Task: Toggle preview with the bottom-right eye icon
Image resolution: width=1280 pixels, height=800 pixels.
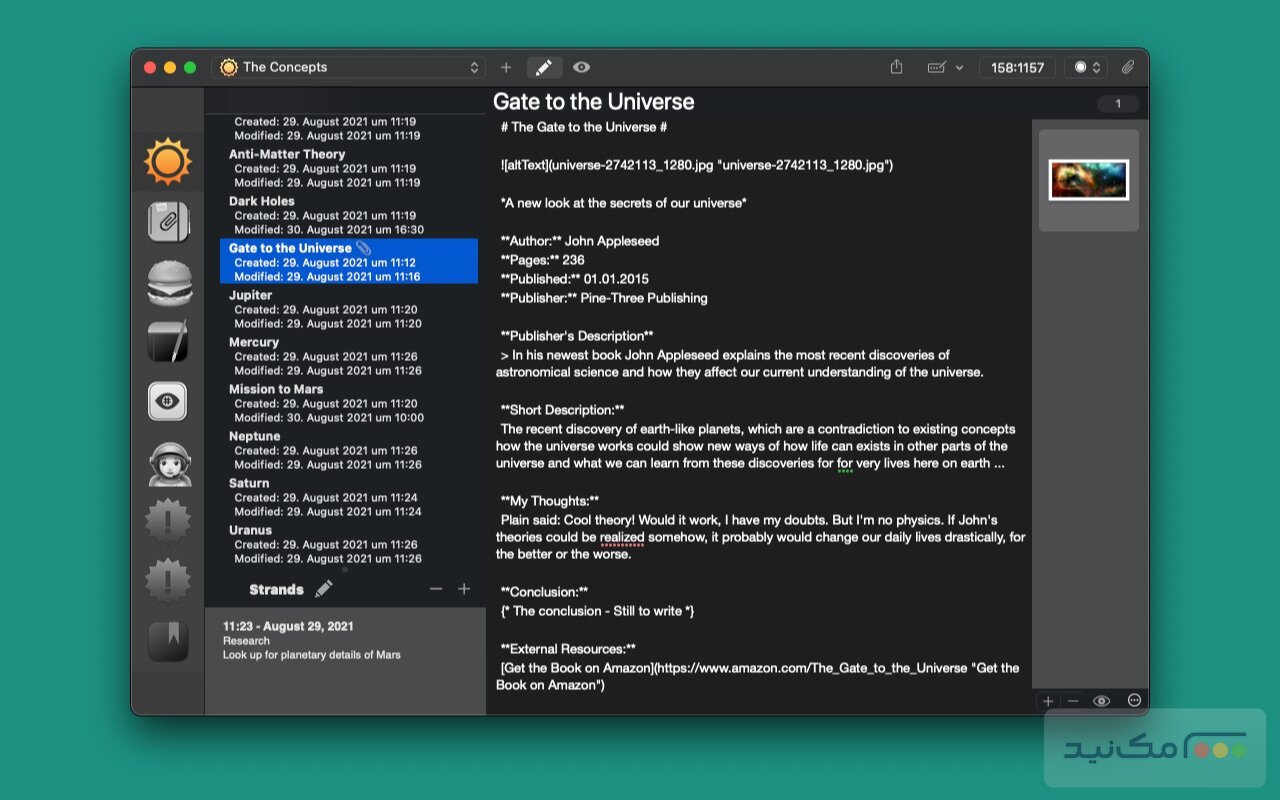Action: coord(1101,700)
